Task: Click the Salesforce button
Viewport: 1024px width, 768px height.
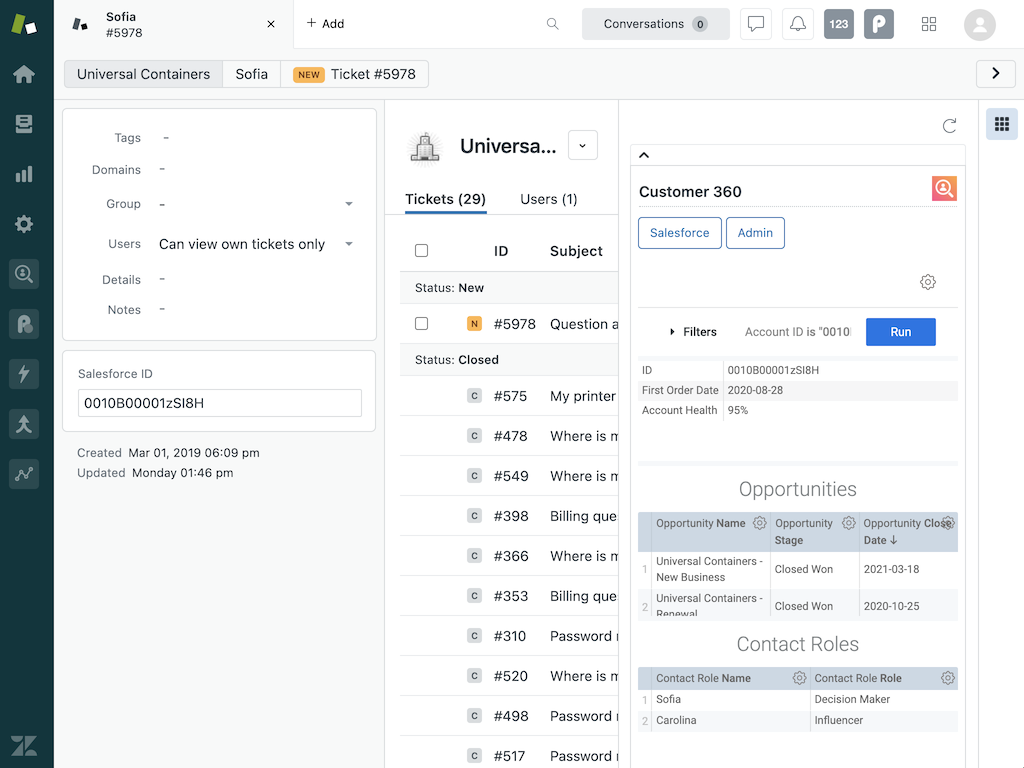Action: (679, 233)
